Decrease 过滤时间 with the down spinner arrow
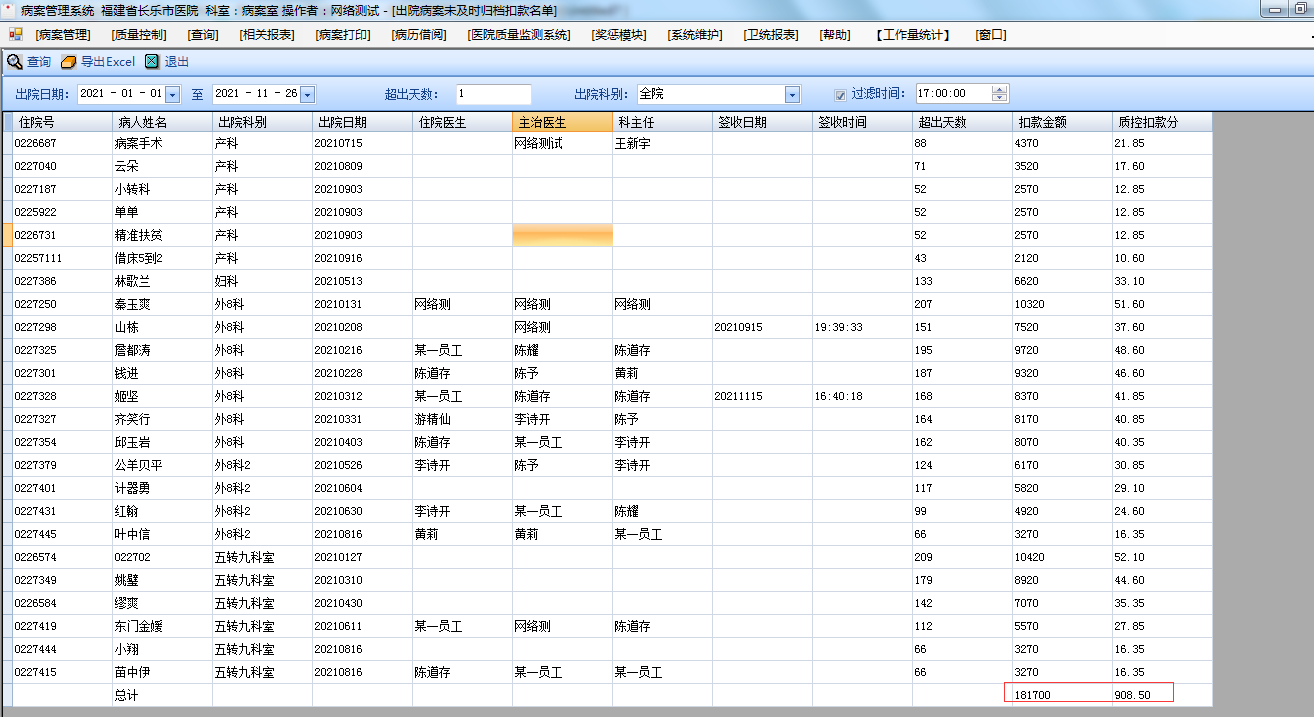Screen dimensions: 1314x717 [1000, 98]
